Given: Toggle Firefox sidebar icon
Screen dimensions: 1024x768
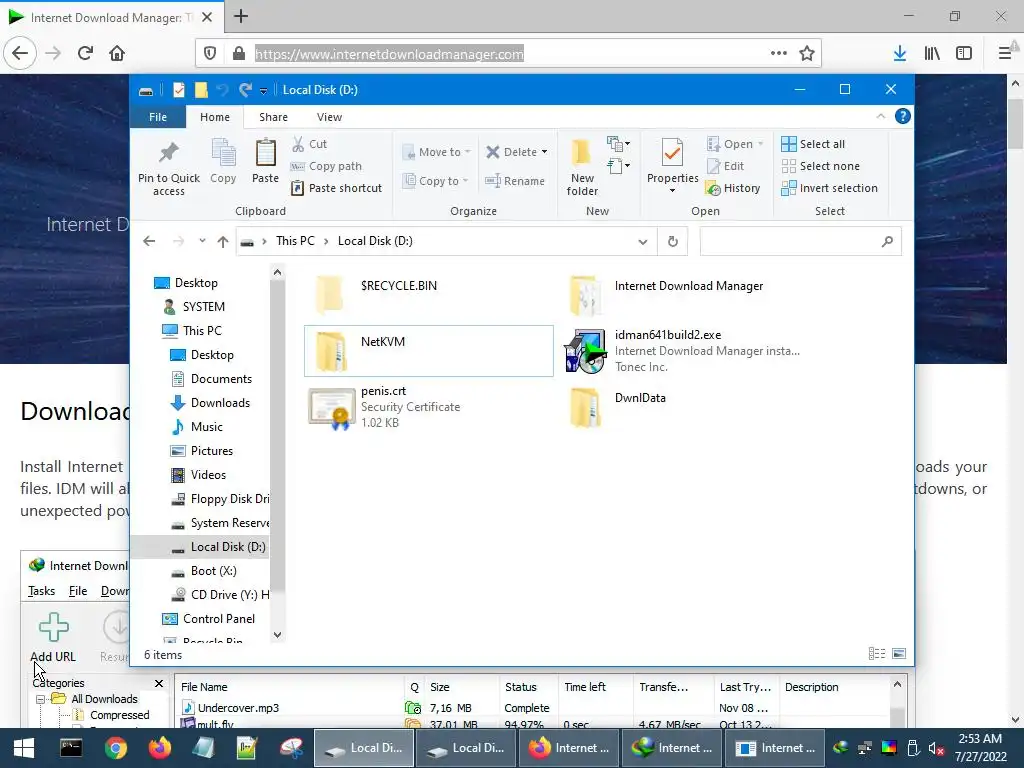Looking at the screenshot, I should [x=964, y=53].
